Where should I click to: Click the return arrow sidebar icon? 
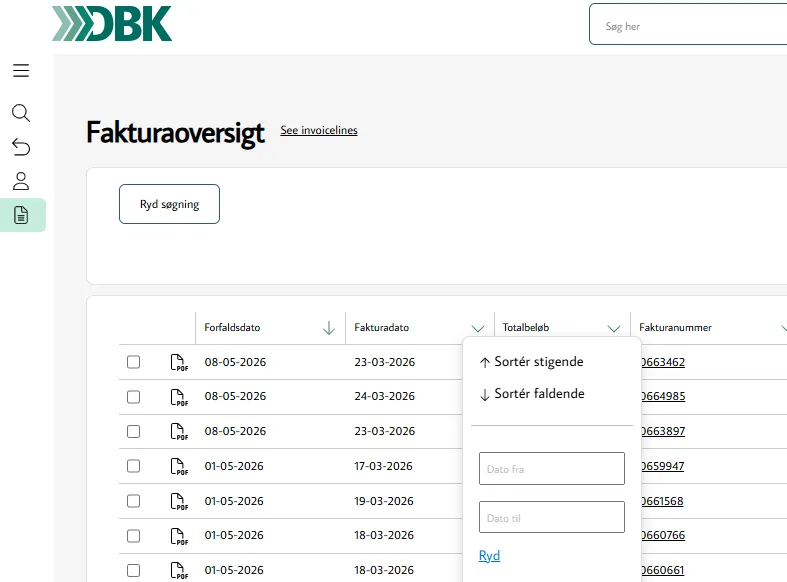[x=21, y=148]
